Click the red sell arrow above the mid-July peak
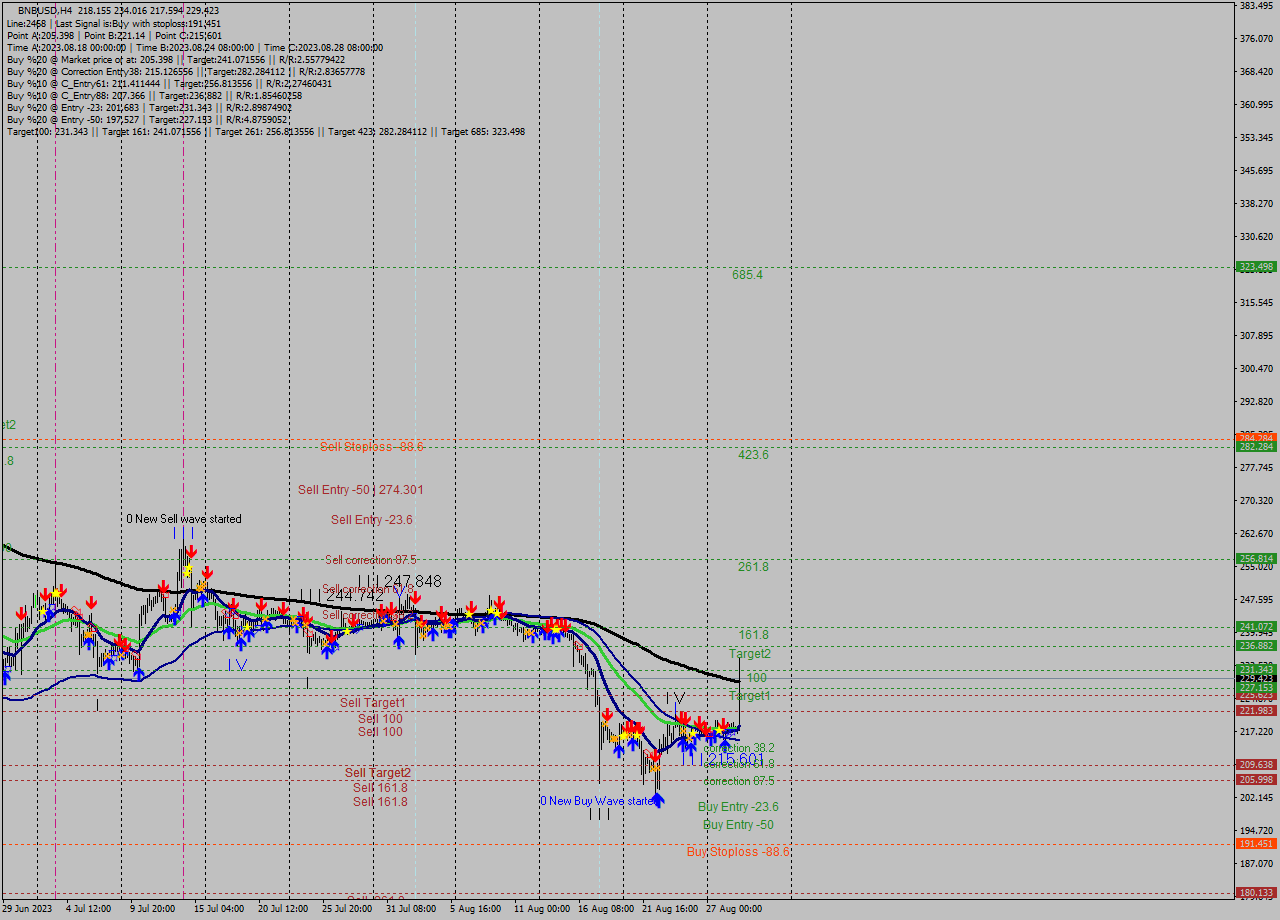The height and width of the screenshot is (920, 1280). 192,551
